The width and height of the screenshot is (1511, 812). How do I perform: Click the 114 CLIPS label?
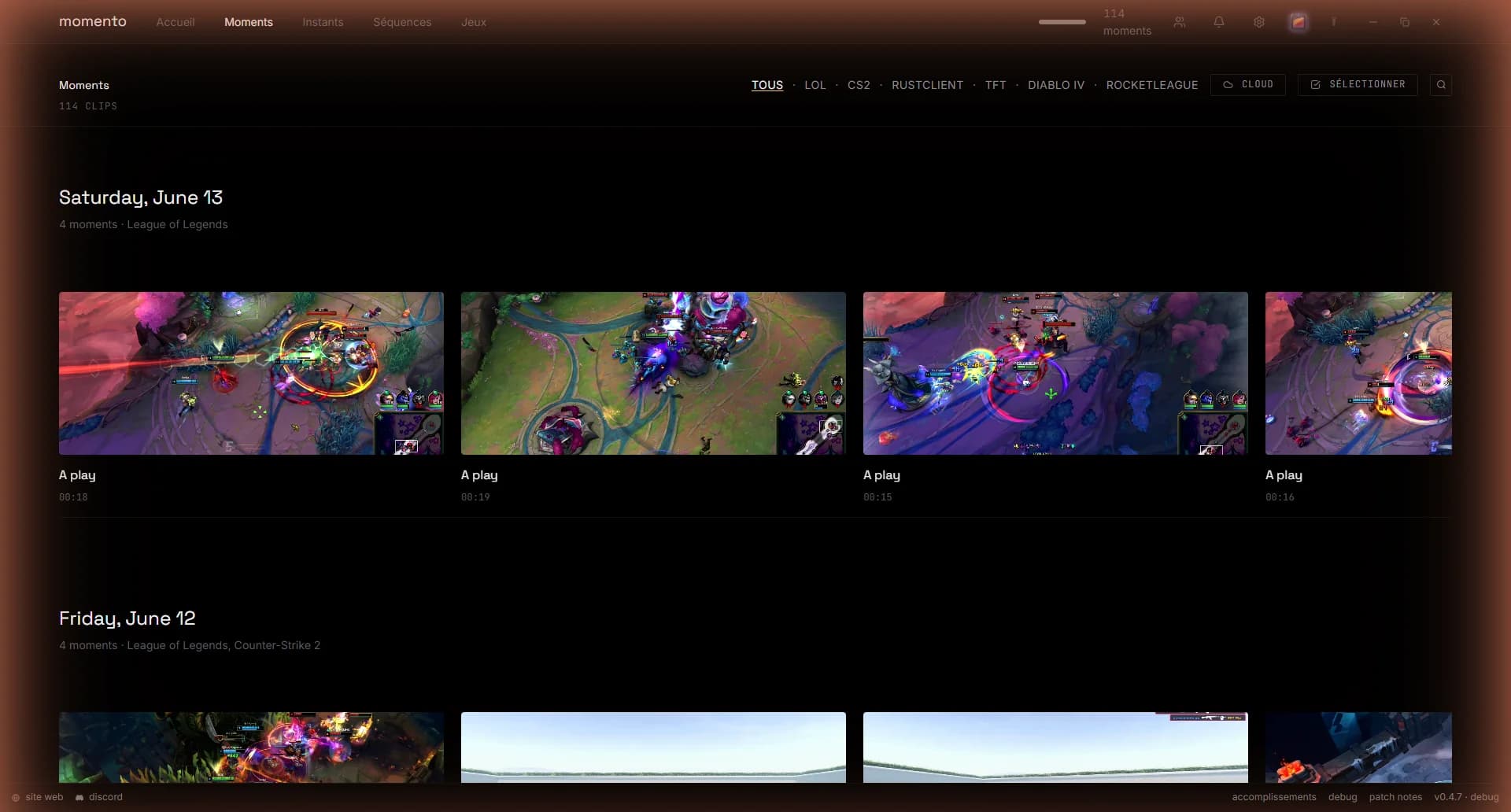point(88,106)
